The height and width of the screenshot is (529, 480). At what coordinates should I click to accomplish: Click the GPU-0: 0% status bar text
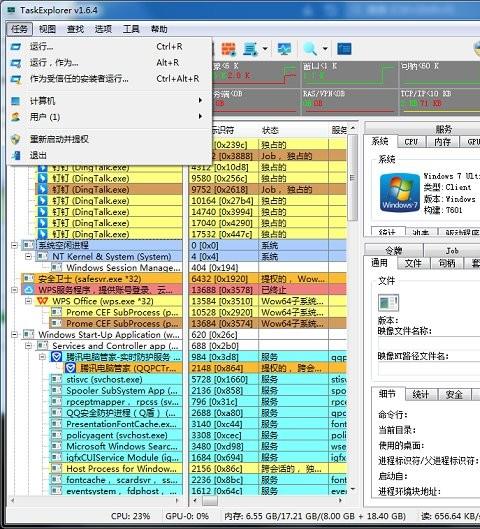187,516
